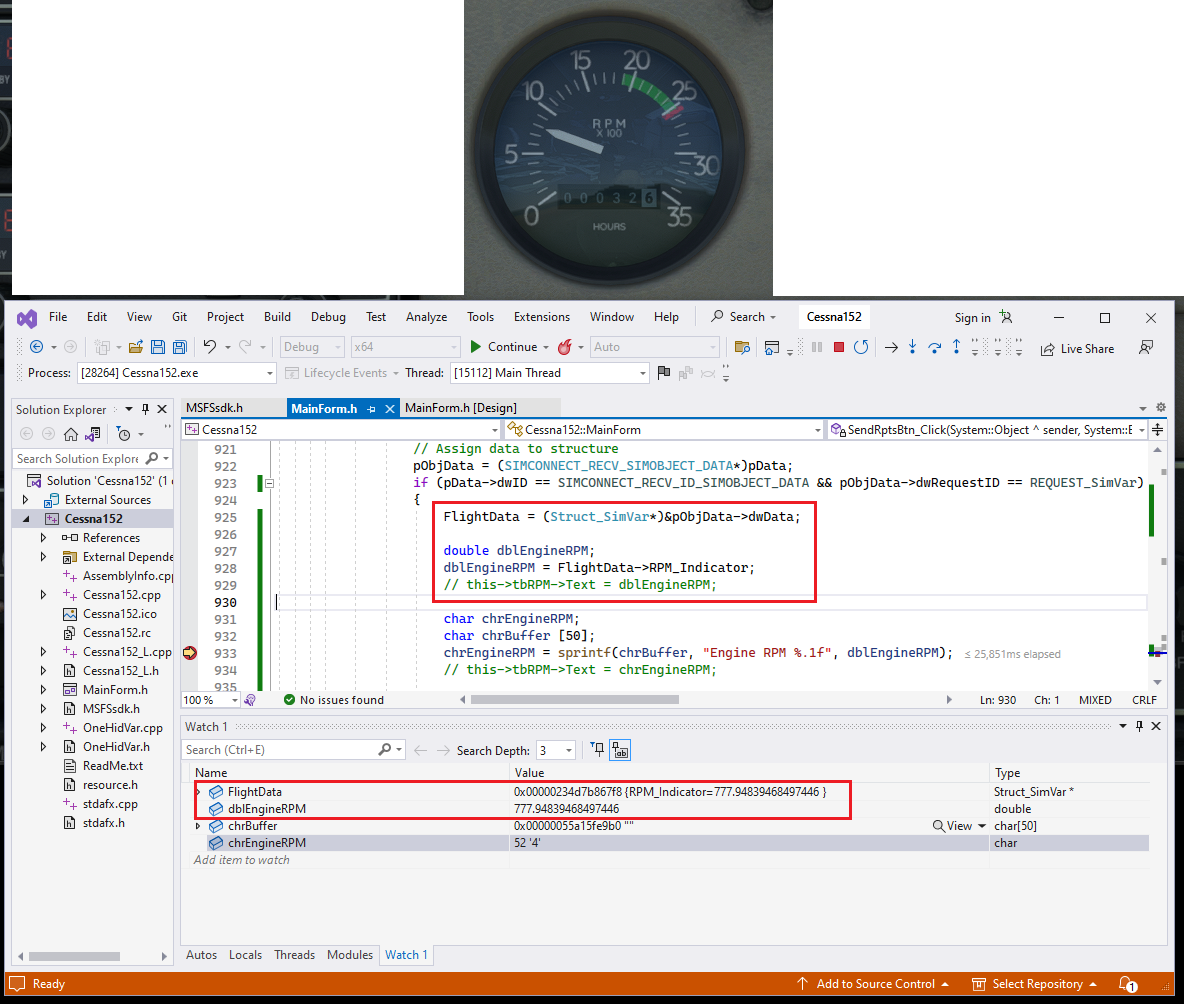Screen dimensions: 1184x1004
Task: Click the Step Into arrow icon
Action: [912, 347]
